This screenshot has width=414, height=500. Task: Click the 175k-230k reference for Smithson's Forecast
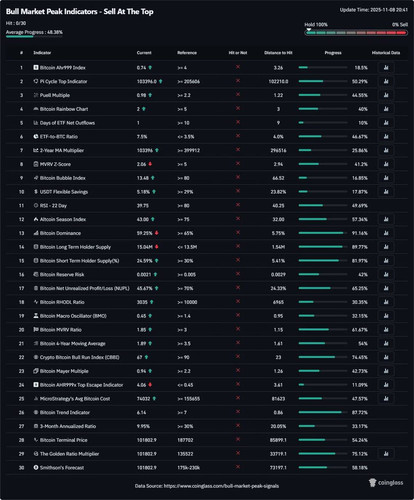(188, 468)
